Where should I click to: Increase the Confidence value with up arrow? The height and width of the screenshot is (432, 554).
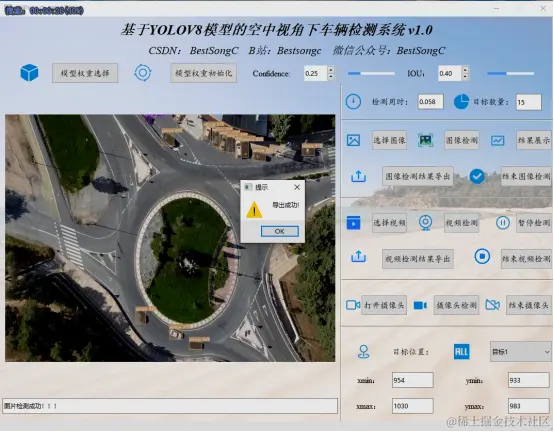[x=331, y=70]
